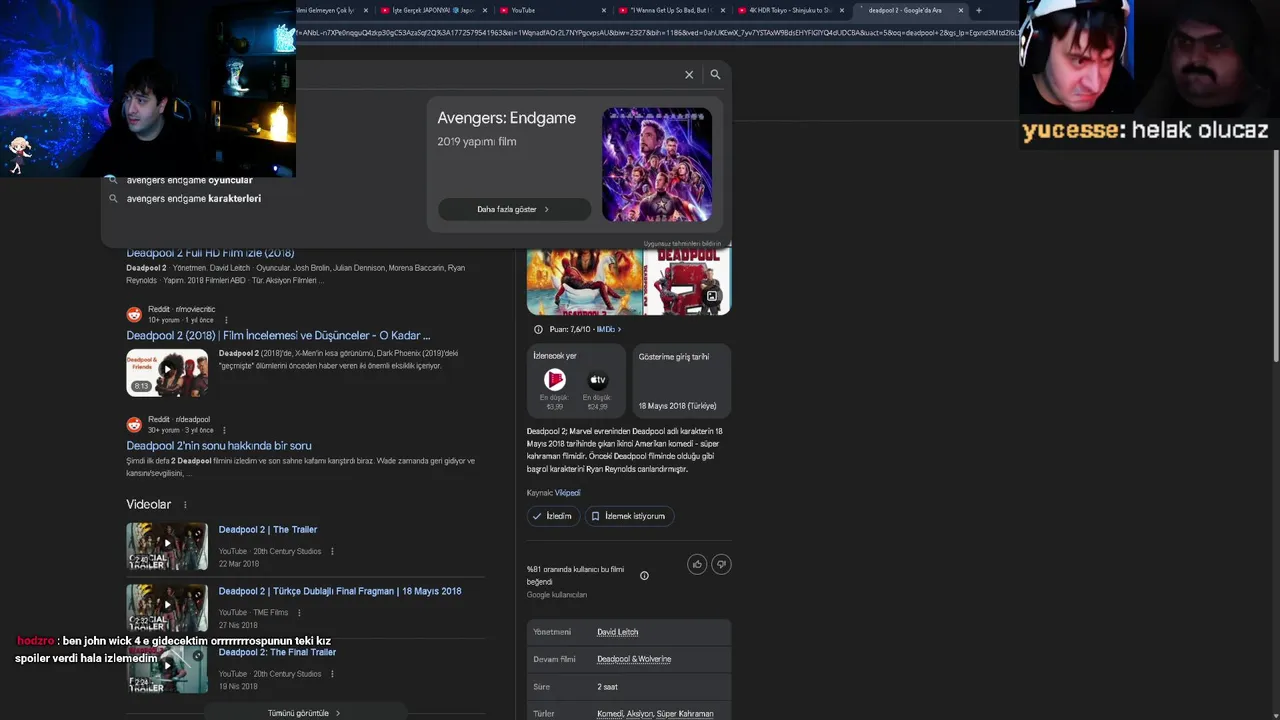Open options for 20th Century Studios trailer video
The image size is (1280, 720).
332,551
